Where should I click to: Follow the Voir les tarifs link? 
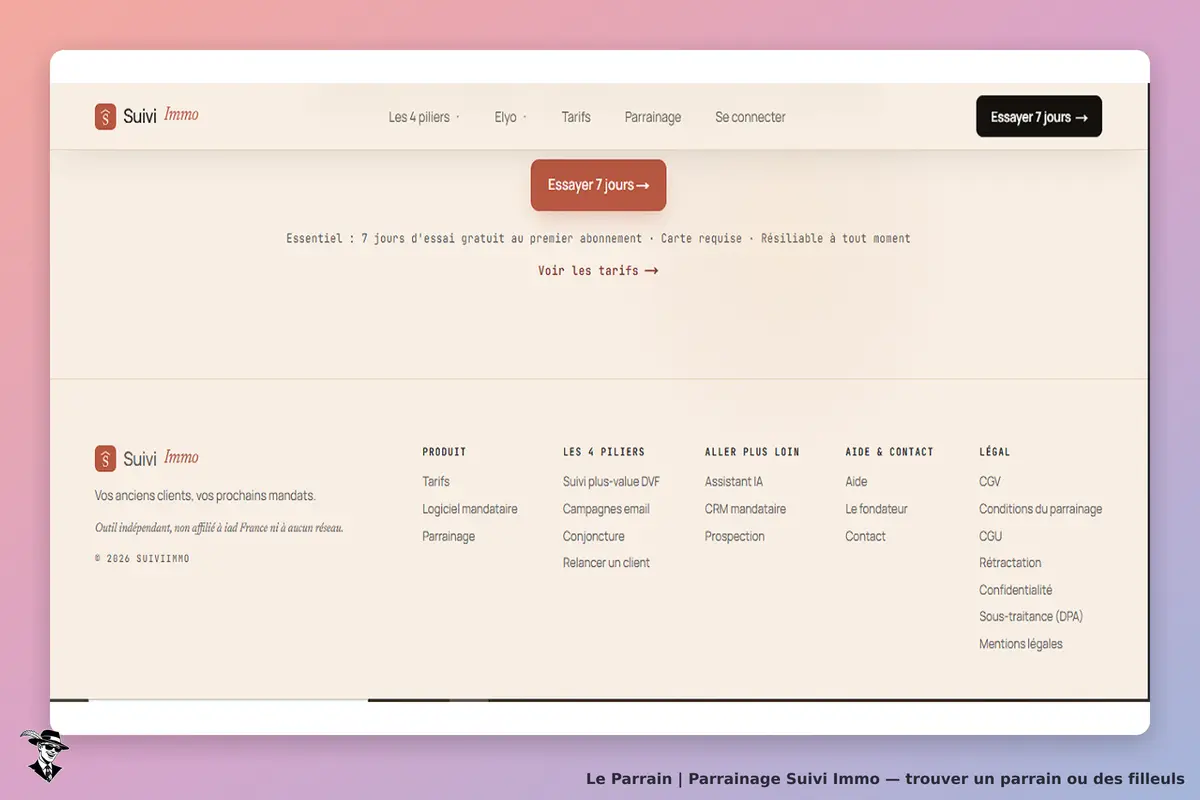point(598,270)
